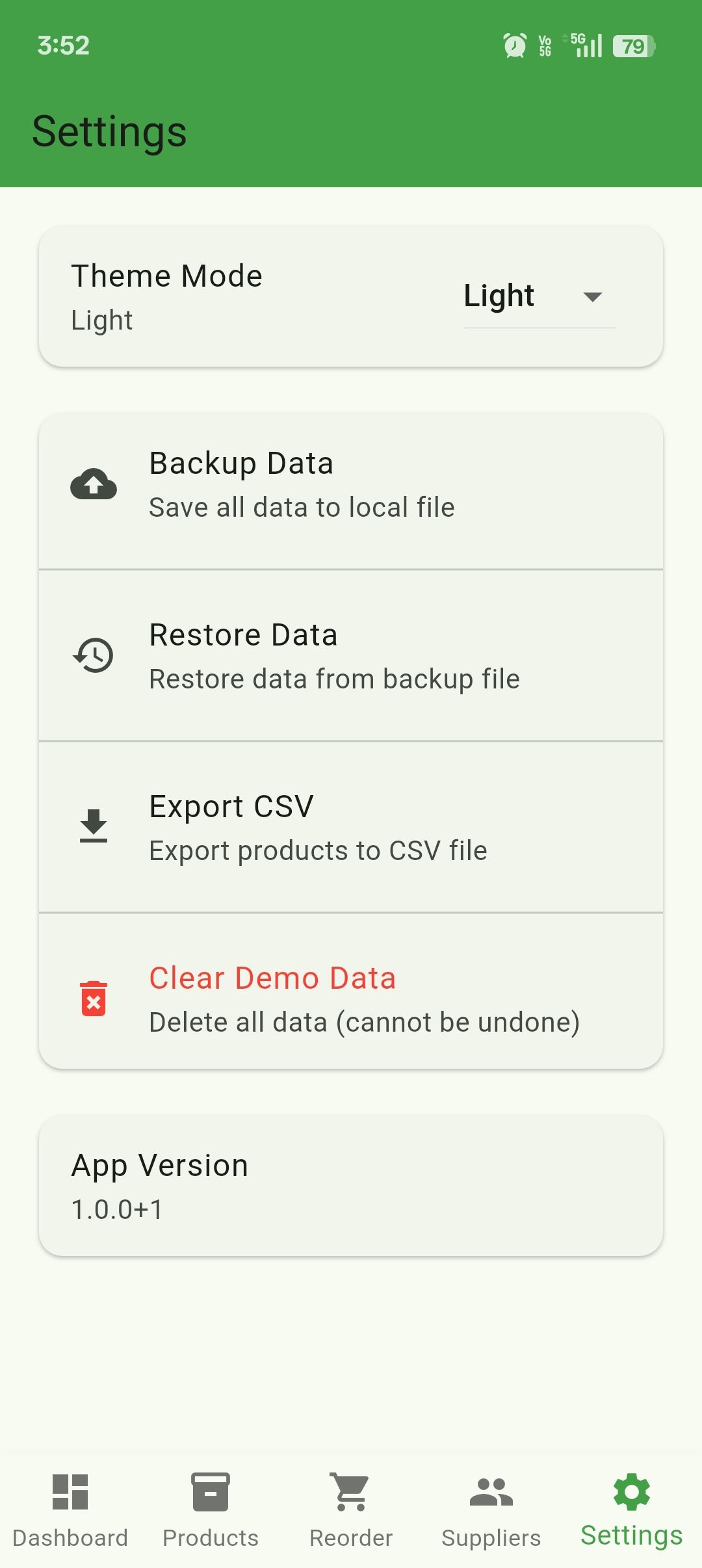
Task: Tap the red Clear Demo Data trash icon
Action: pos(94,998)
